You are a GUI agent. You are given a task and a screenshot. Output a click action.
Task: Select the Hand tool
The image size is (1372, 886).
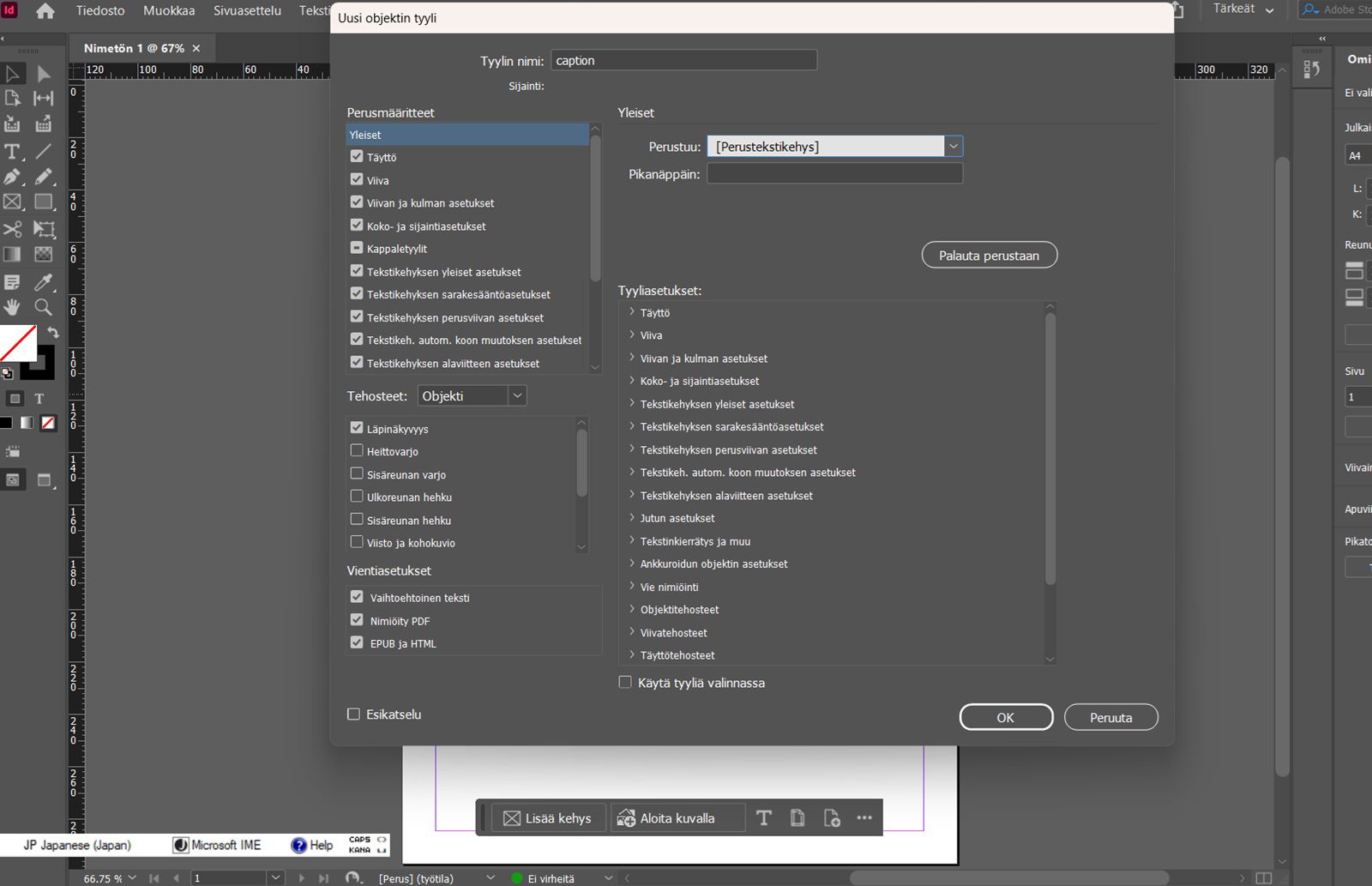13,307
